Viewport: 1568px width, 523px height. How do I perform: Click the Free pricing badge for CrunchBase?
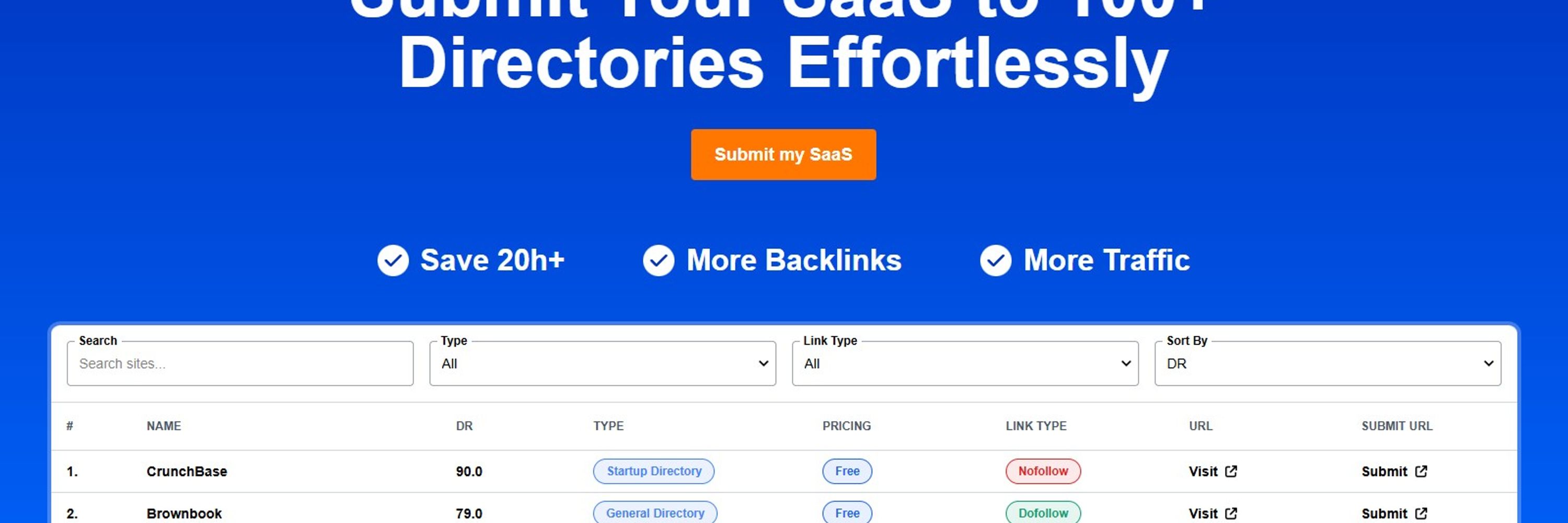[x=847, y=471]
